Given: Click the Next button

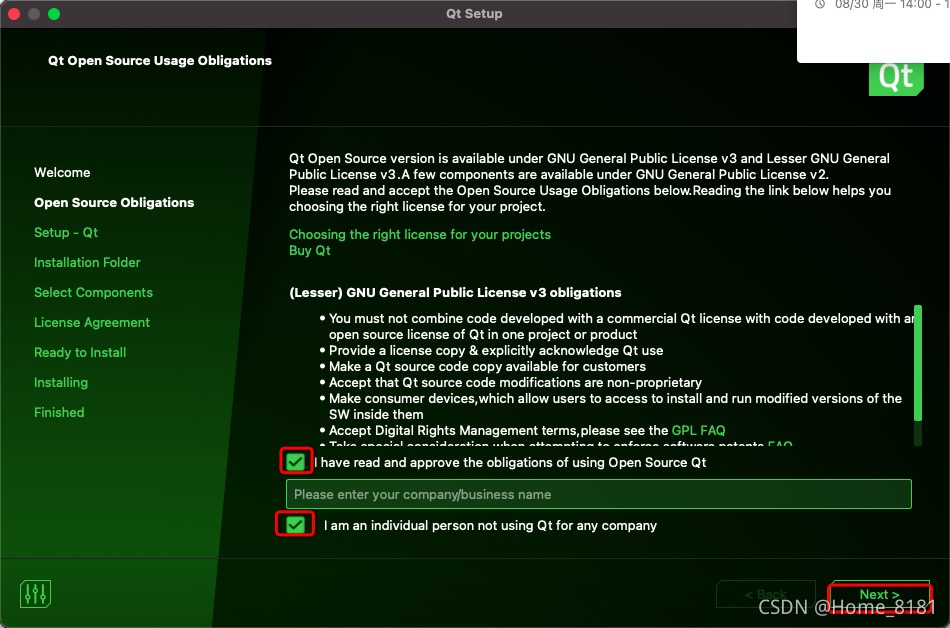Looking at the screenshot, I should (880, 595).
